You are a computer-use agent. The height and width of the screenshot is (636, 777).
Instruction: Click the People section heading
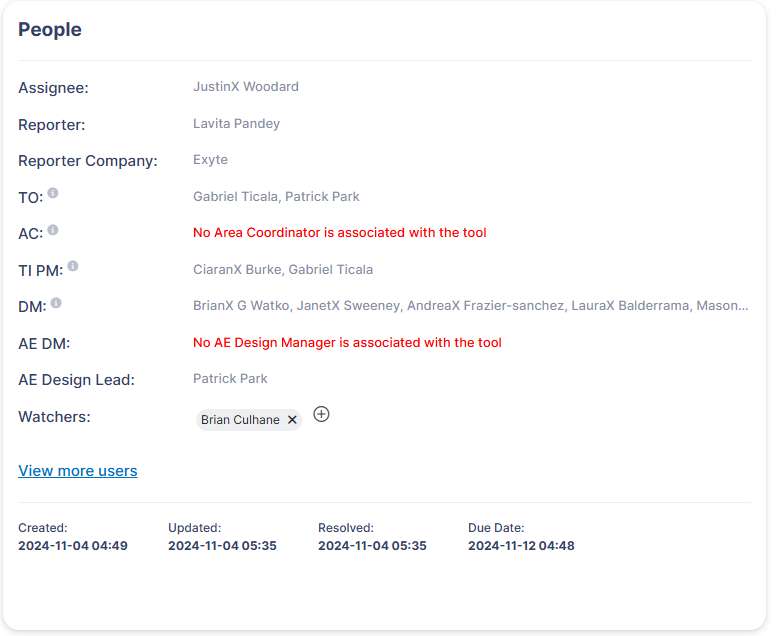[50, 30]
